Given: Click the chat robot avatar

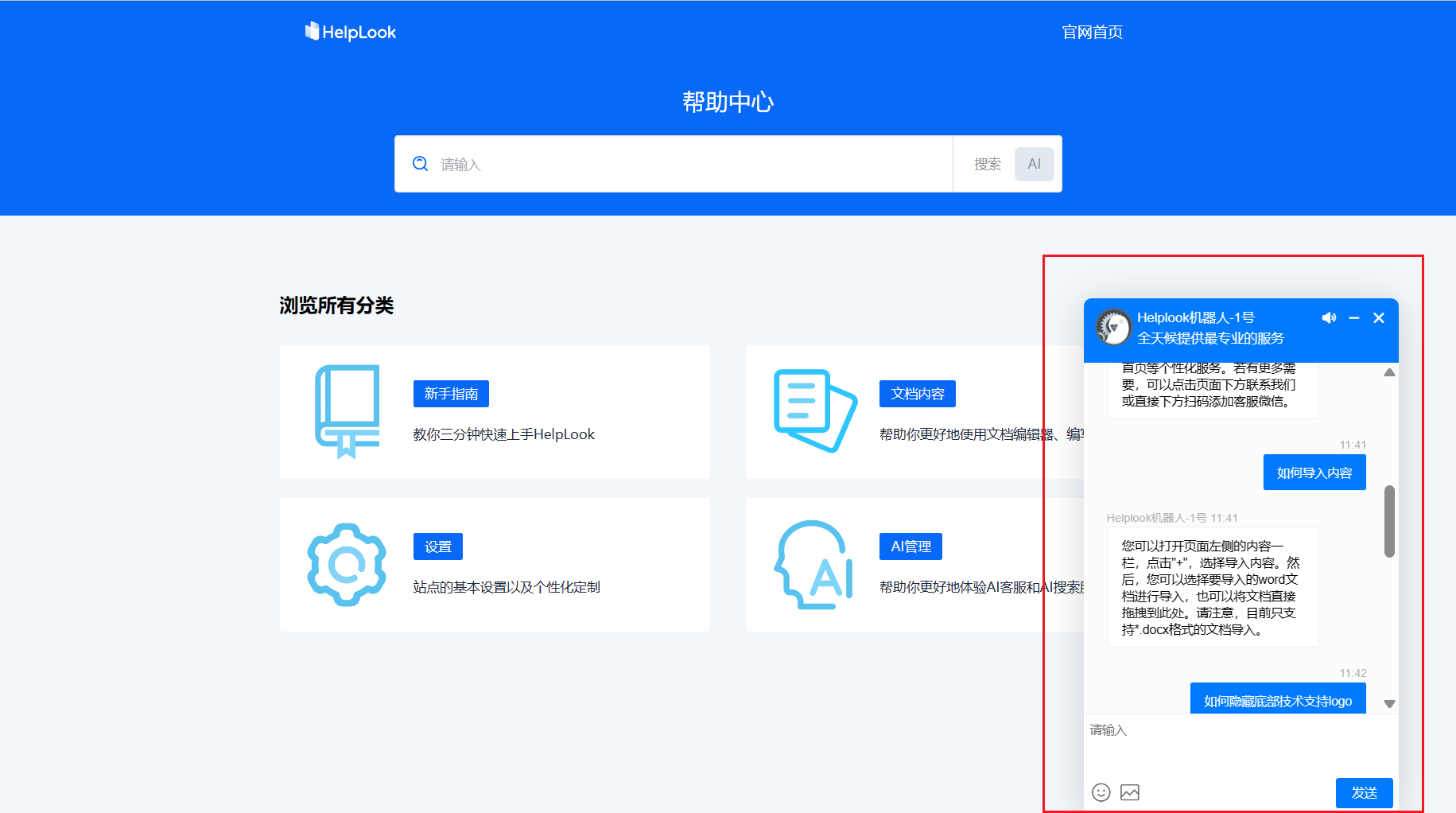Looking at the screenshot, I should pyautogui.click(x=1113, y=328).
